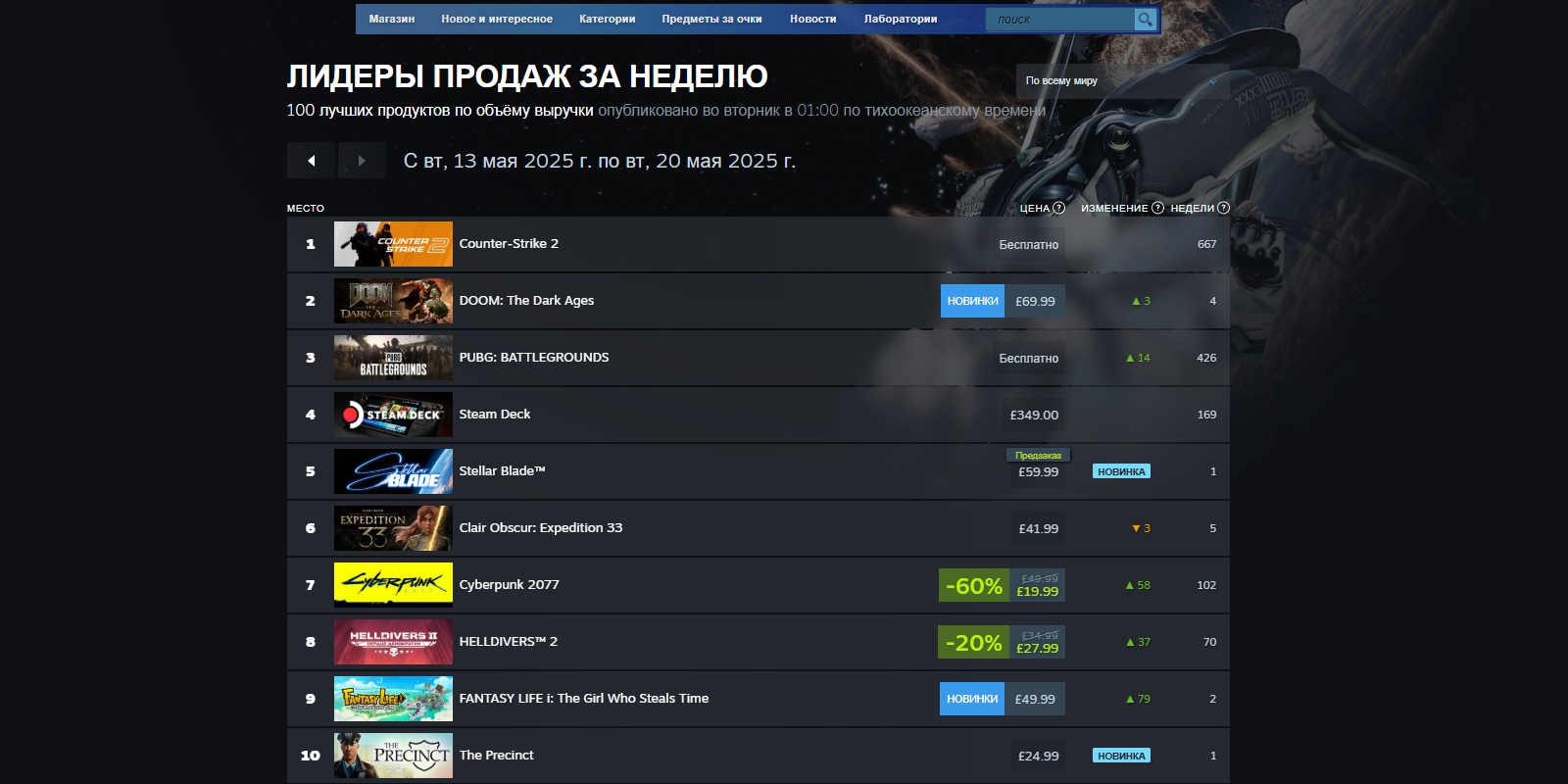Screen dimensions: 1568x784
Task: Open the region dropdown "По всему миру"
Action: tap(1122, 80)
